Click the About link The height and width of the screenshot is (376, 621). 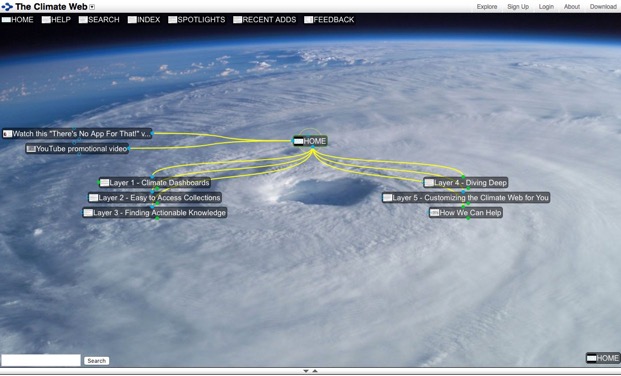coord(572,7)
